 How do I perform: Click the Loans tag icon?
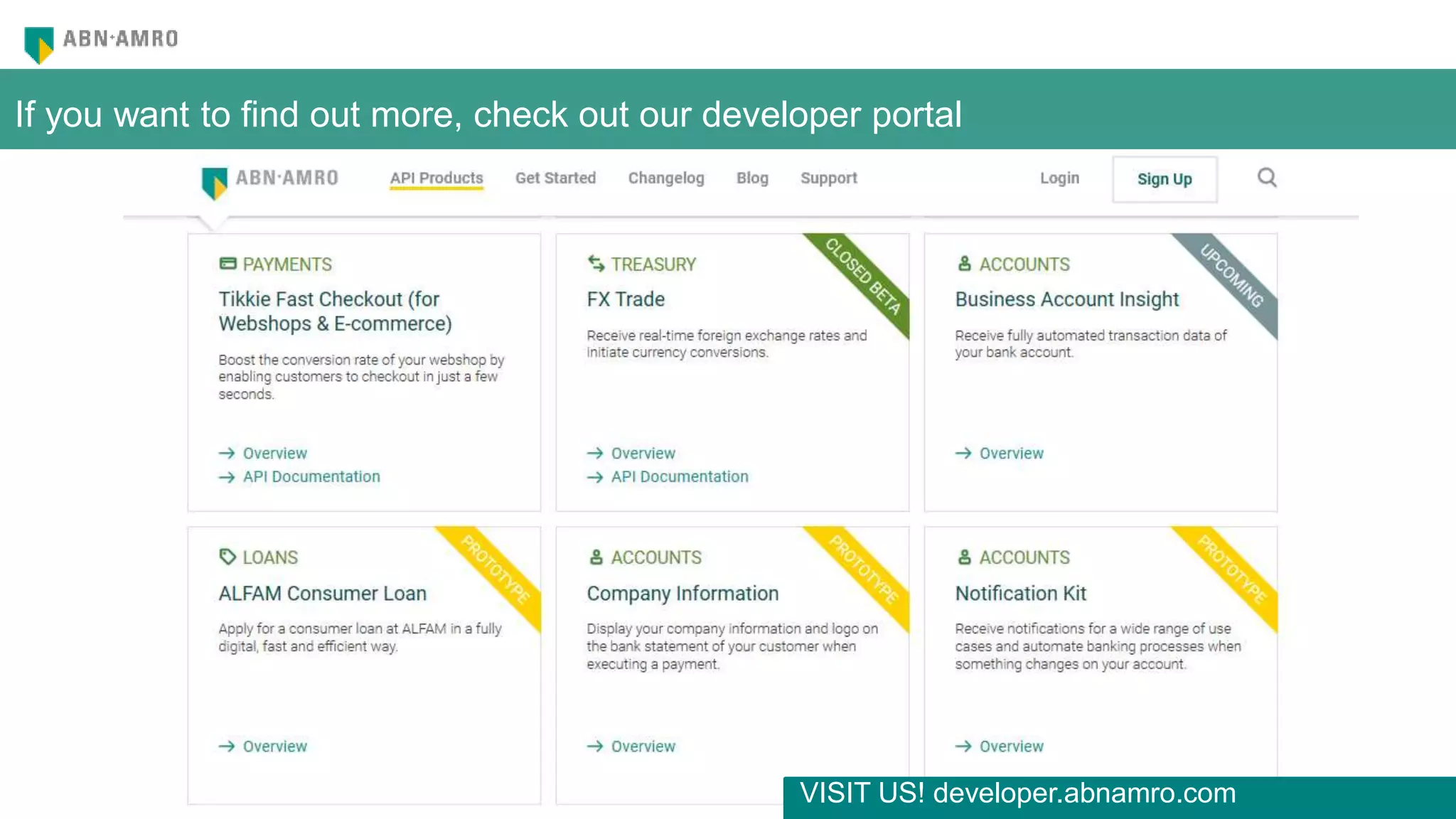click(227, 557)
